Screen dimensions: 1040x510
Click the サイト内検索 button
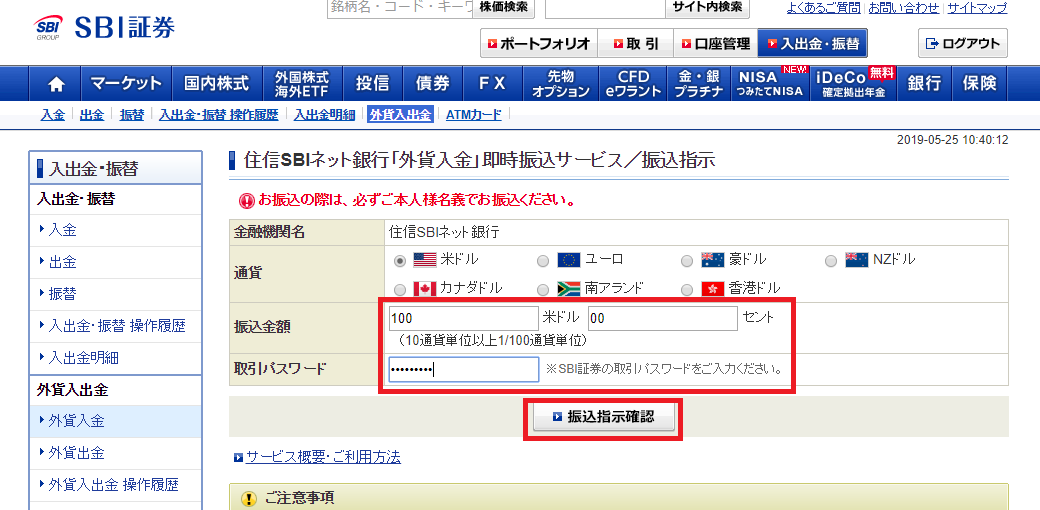708,8
